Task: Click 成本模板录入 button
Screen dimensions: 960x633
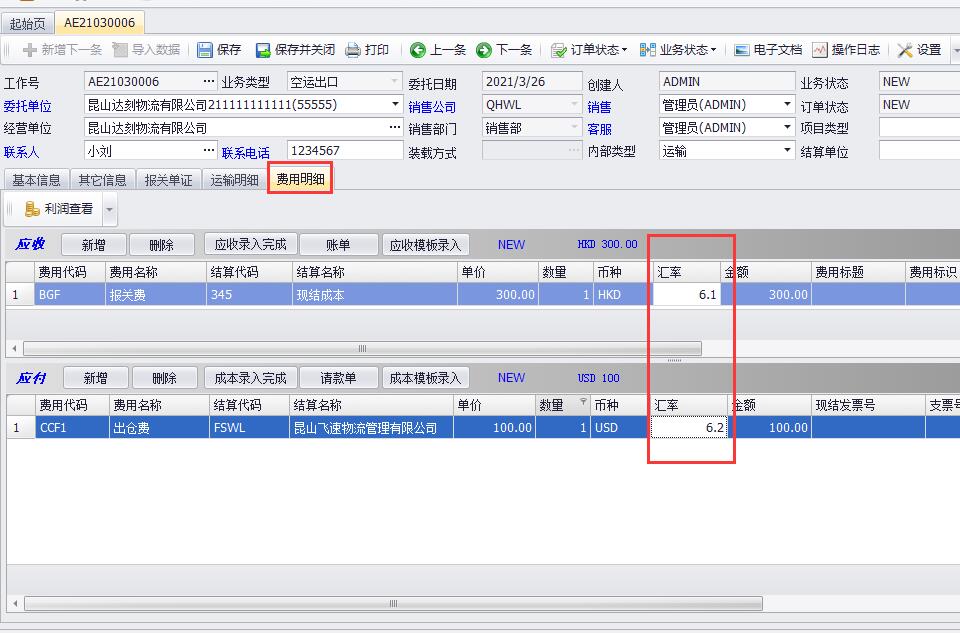Action: pos(425,378)
